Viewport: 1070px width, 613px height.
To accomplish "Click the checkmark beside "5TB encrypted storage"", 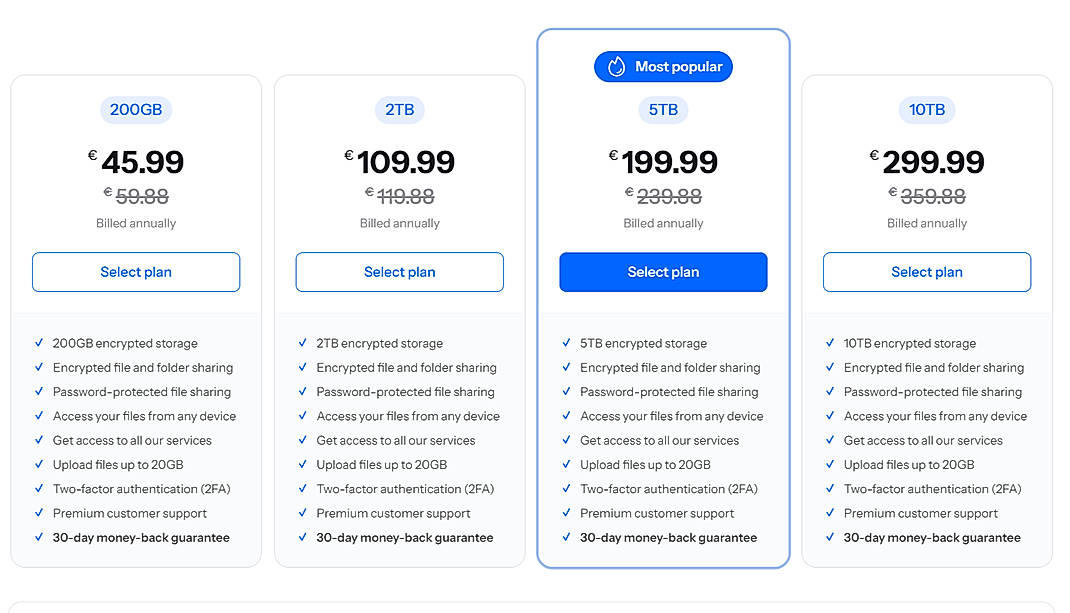I will click(x=567, y=343).
